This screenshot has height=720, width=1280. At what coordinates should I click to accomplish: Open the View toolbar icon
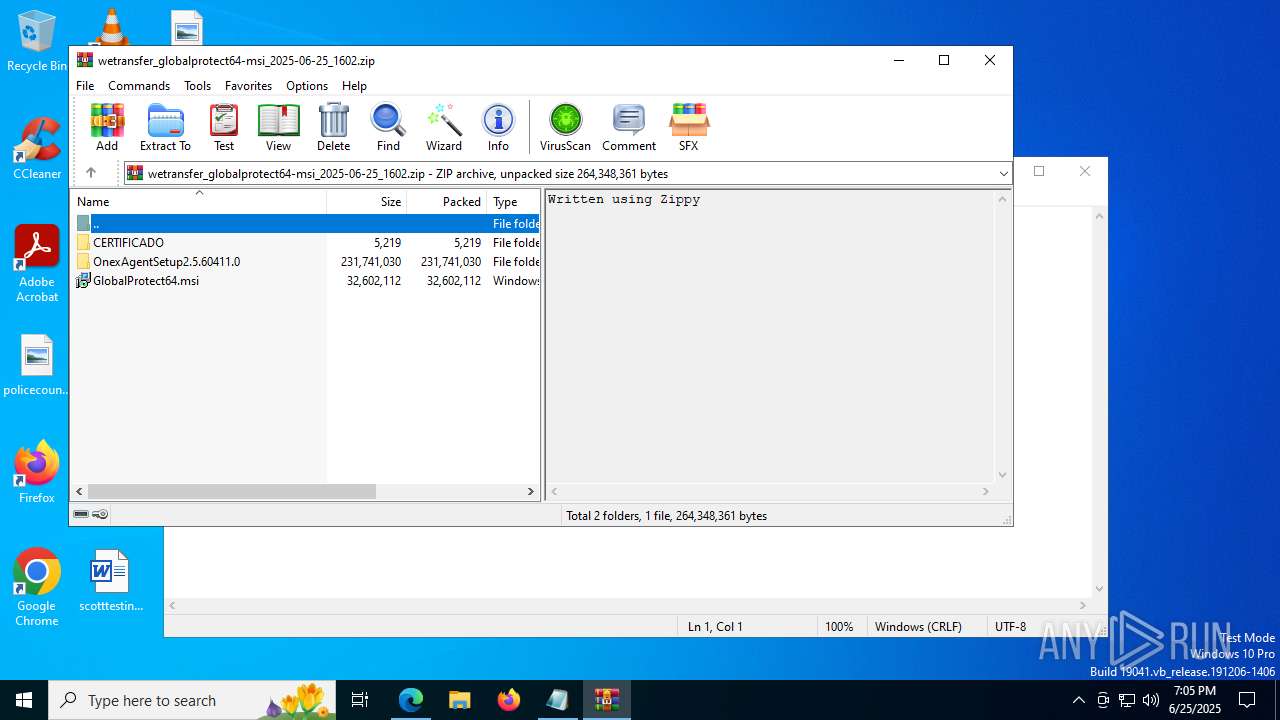pyautogui.click(x=278, y=127)
